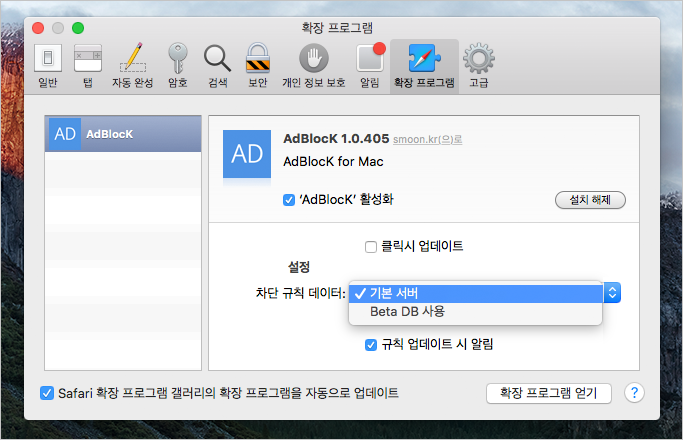Click the 확장 프로그램 얻기 button
The height and width of the screenshot is (440, 683).
[x=549, y=393]
